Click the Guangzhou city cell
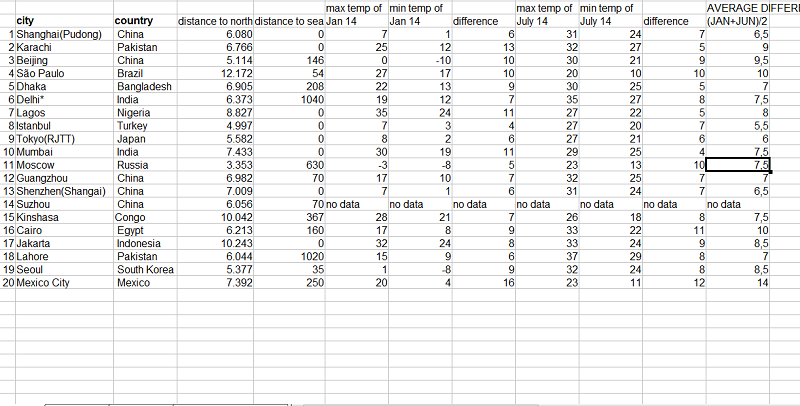The width and height of the screenshot is (800, 406). click(x=64, y=178)
